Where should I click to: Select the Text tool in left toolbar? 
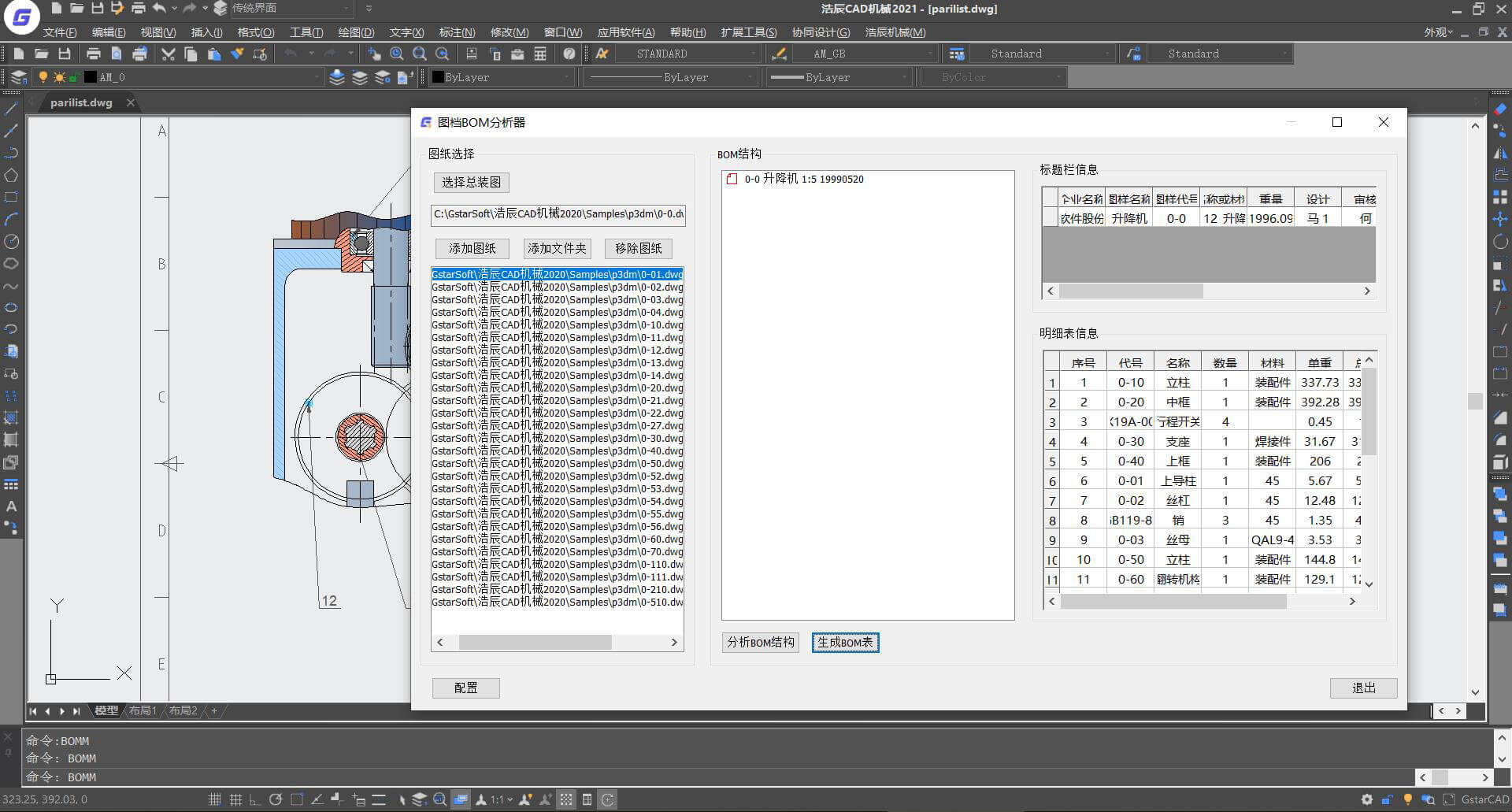[11, 506]
